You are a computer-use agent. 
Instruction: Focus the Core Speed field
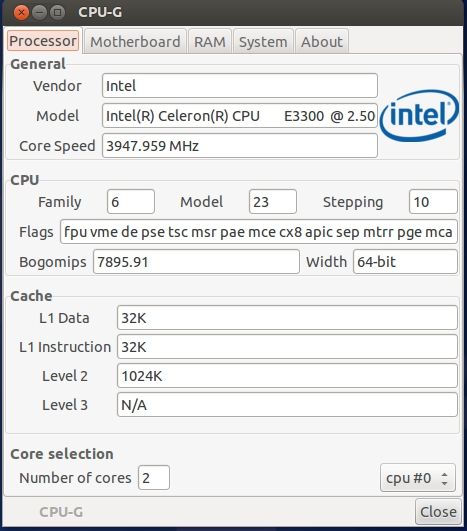coord(240,146)
